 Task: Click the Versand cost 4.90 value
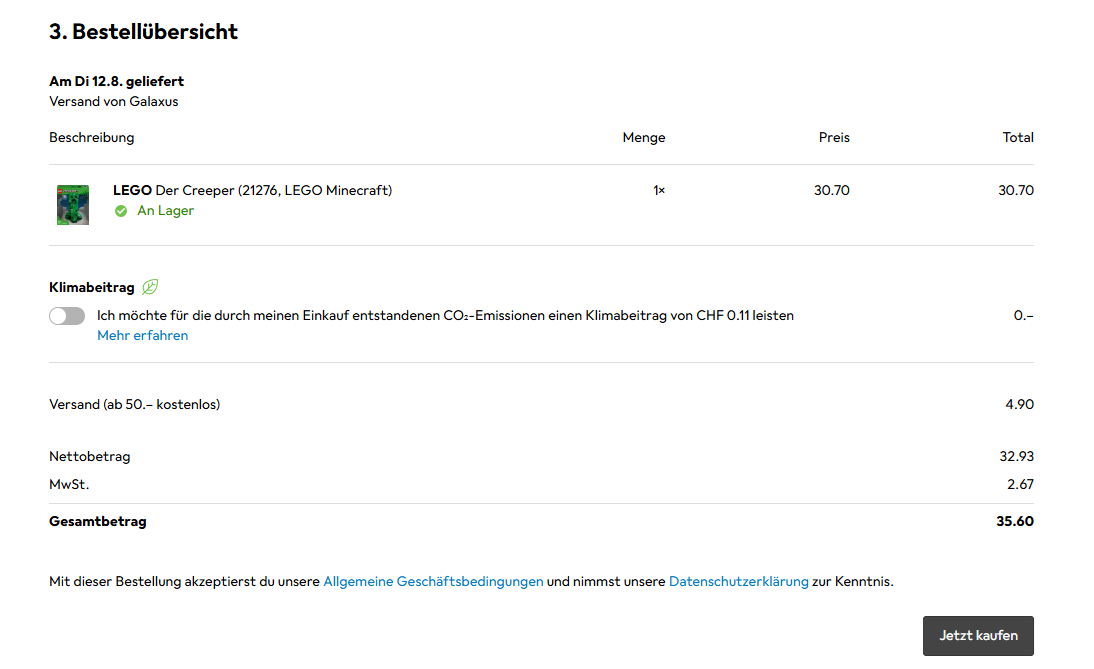1019,405
